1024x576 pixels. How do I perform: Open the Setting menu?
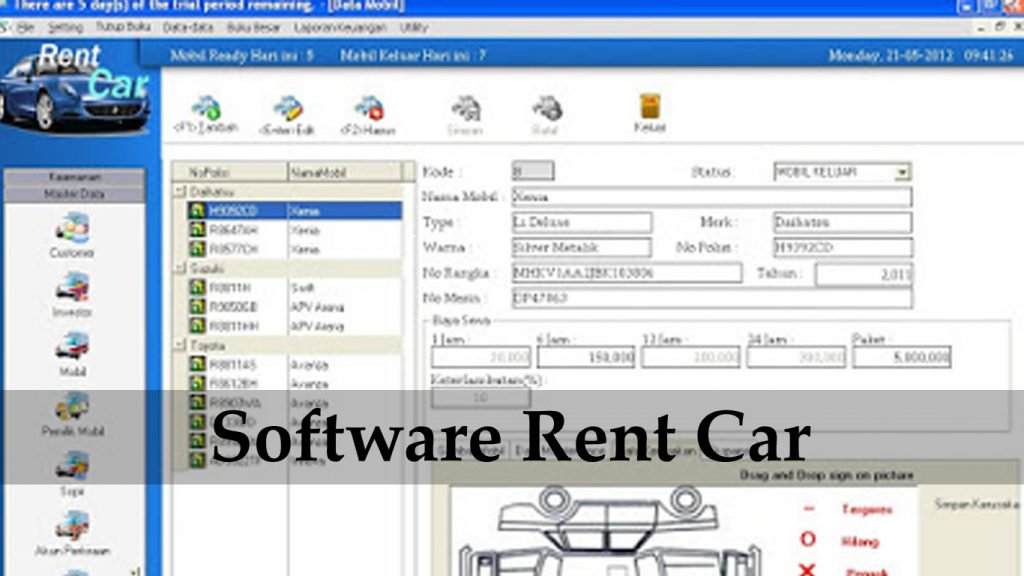tap(65, 27)
